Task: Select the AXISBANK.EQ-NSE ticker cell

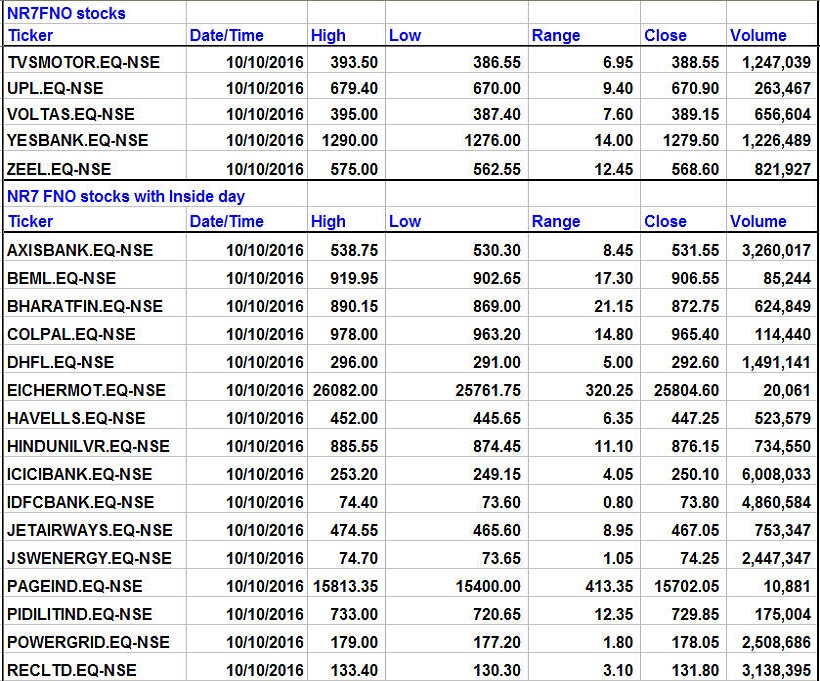Action: pyautogui.click(x=80, y=250)
